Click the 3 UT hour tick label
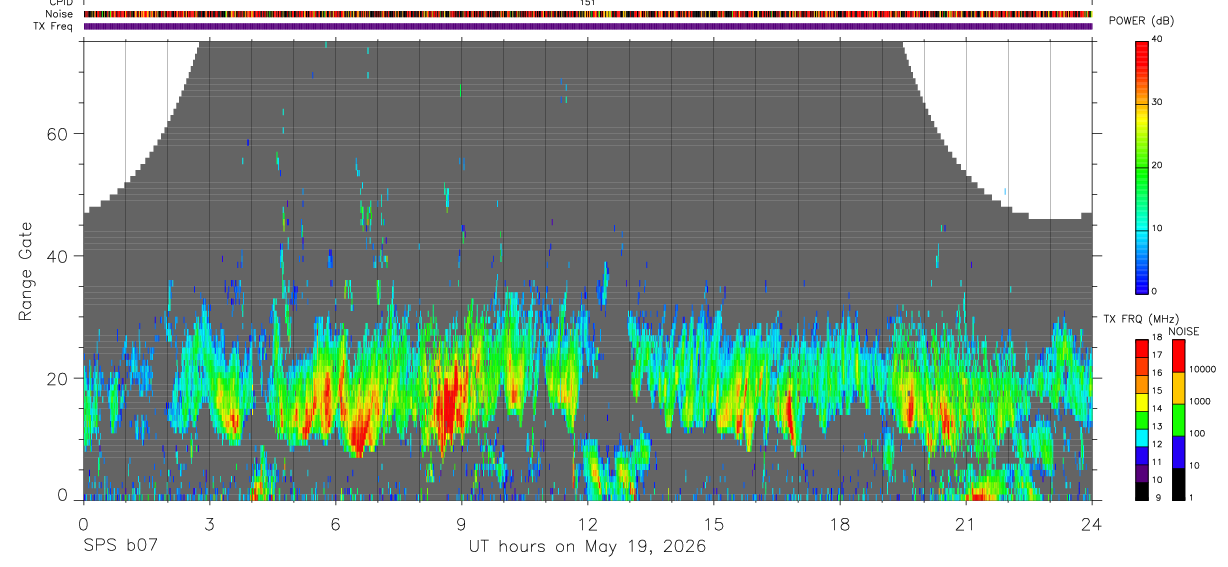Screen dimensions: 1228x567 209,523
